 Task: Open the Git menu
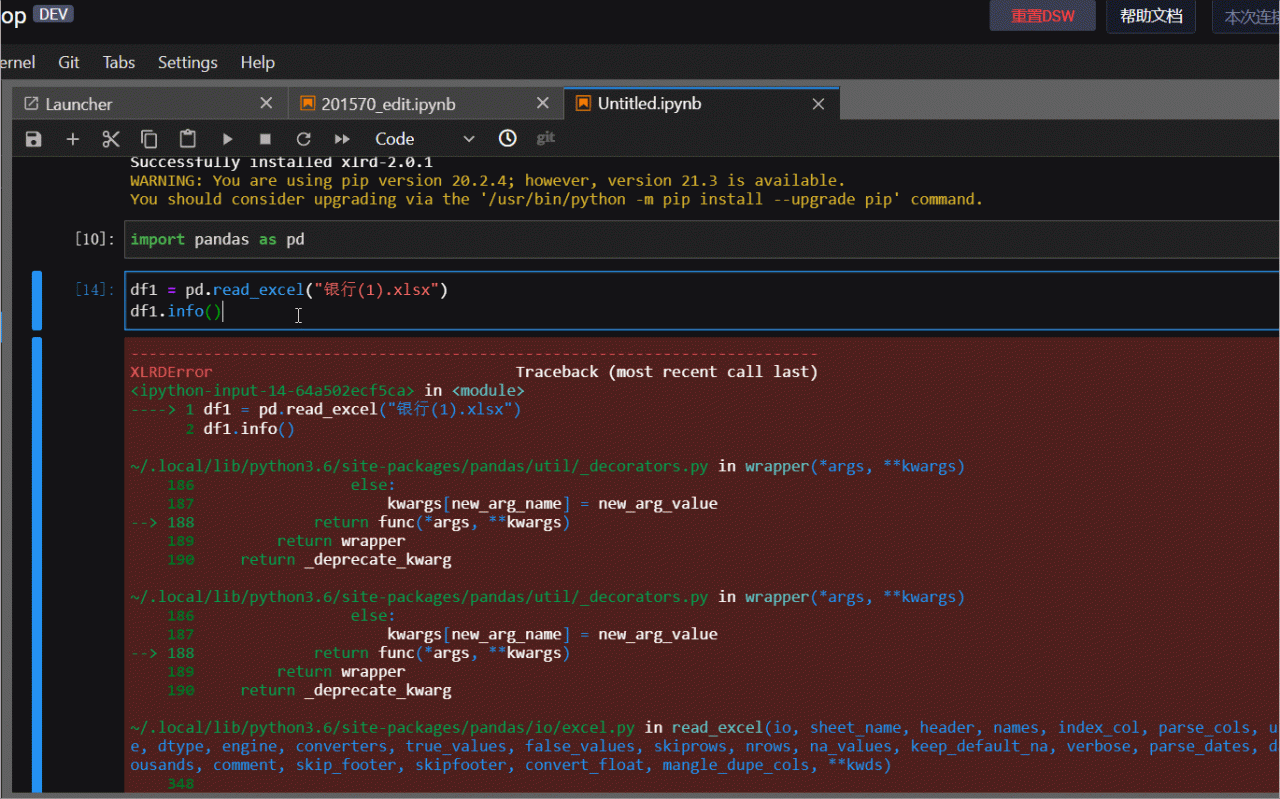coord(69,62)
